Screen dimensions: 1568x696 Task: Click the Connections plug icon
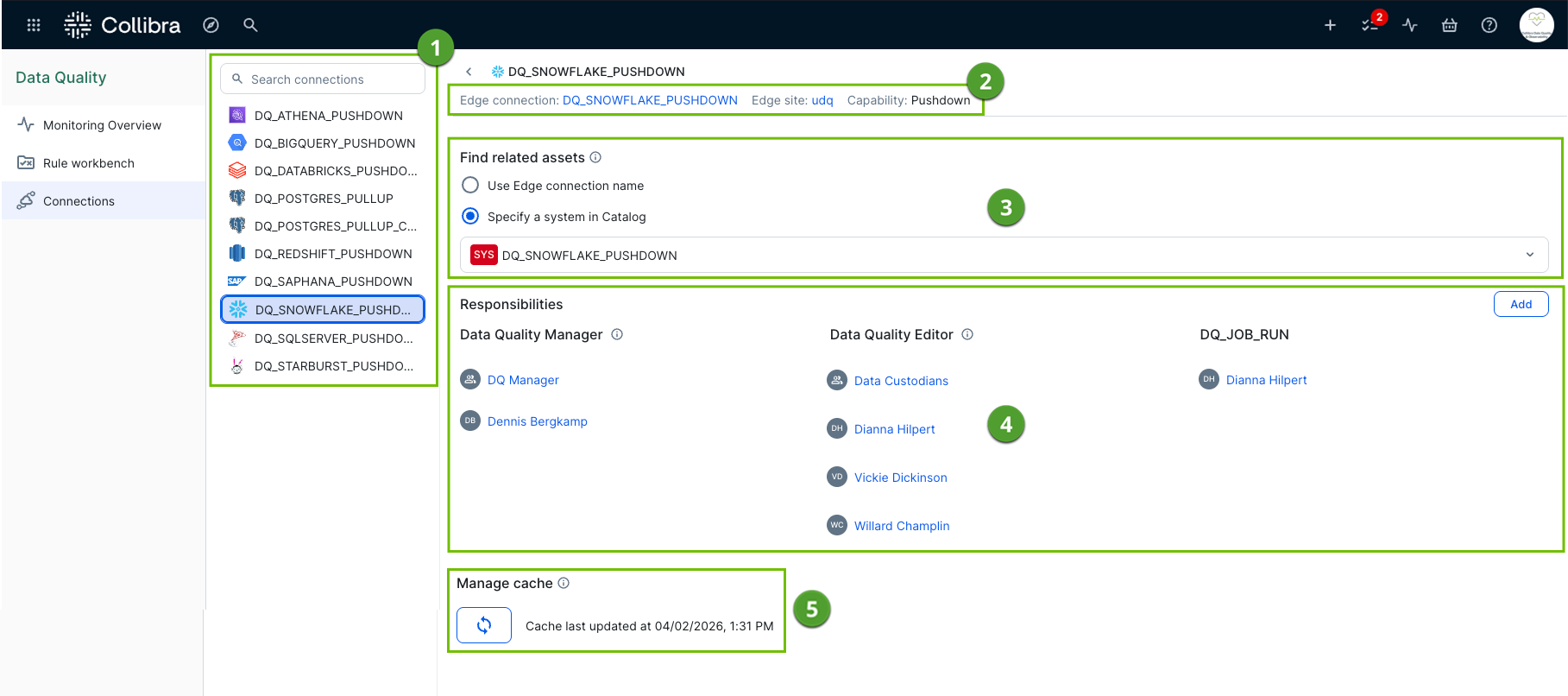[x=26, y=200]
